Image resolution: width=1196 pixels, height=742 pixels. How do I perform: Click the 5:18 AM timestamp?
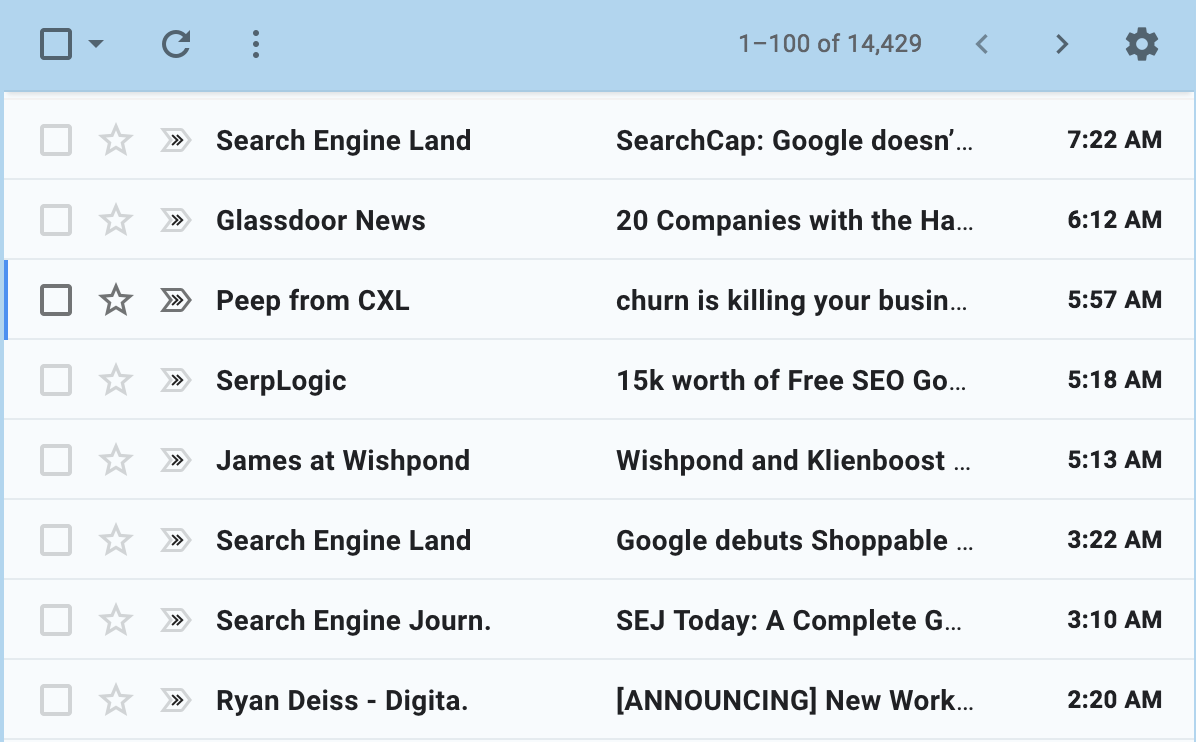(1114, 380)
